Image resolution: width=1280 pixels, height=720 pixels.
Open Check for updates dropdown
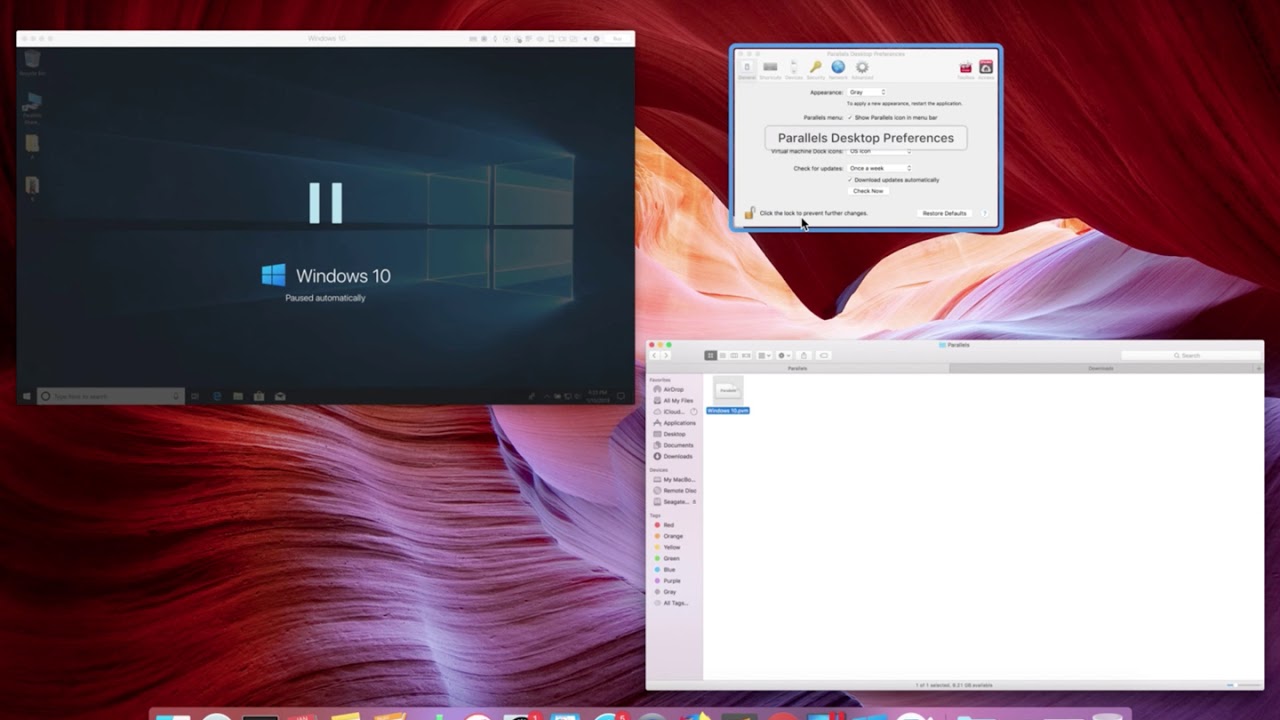point(880,168)
